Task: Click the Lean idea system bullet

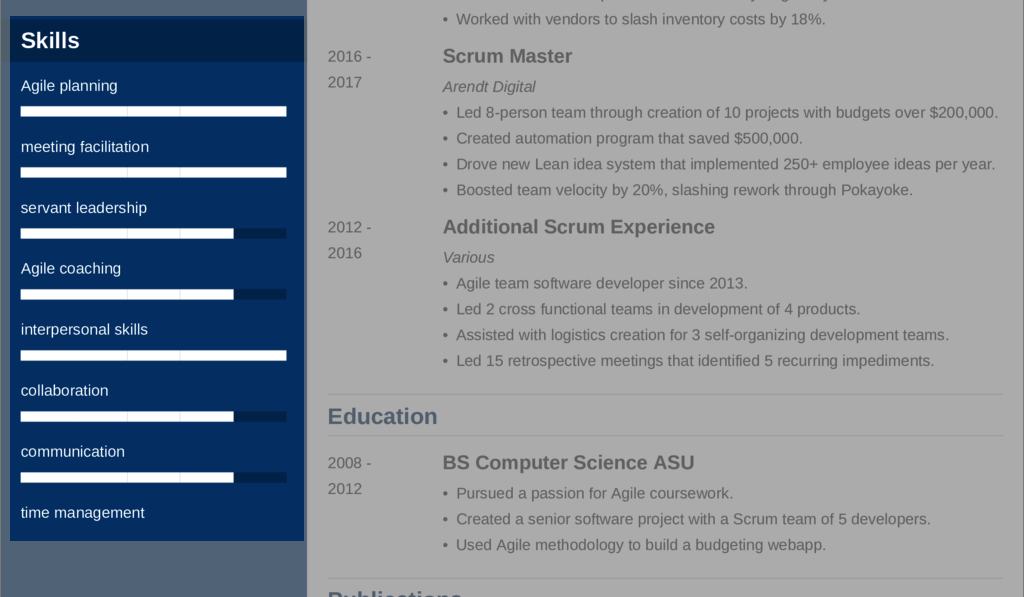Action: tap(726, 165)
